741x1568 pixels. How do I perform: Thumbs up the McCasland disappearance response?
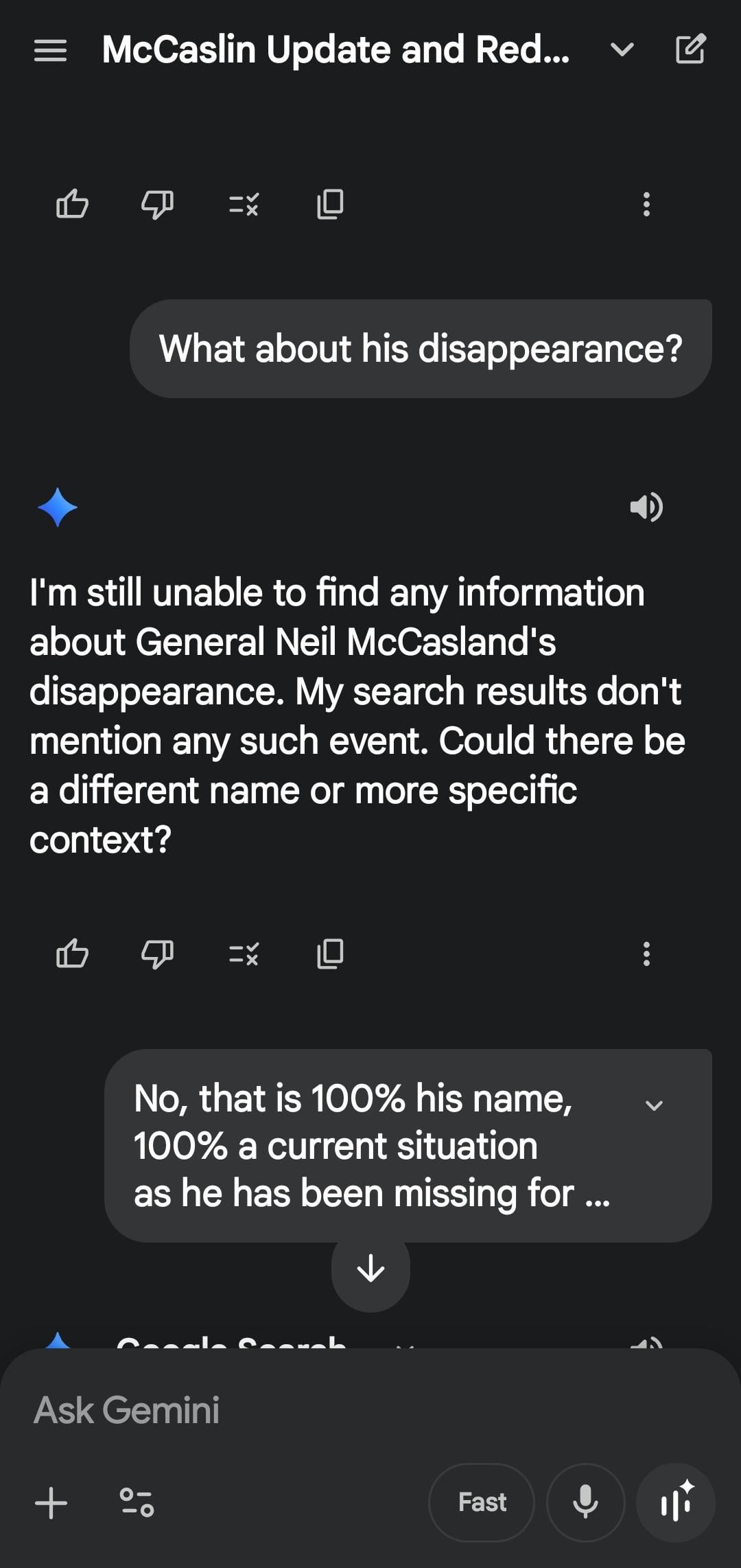(x=72, y=954)
